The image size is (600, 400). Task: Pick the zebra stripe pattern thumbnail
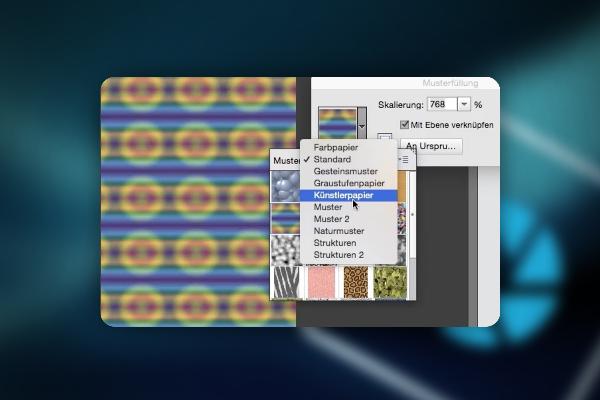point(286,282)
